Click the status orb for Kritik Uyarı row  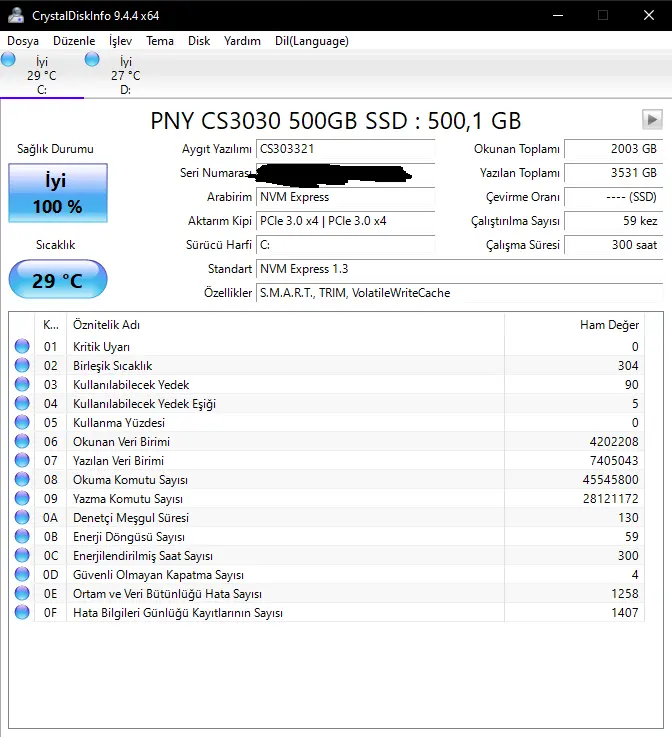pyautogui.click(x=22, y=346)
